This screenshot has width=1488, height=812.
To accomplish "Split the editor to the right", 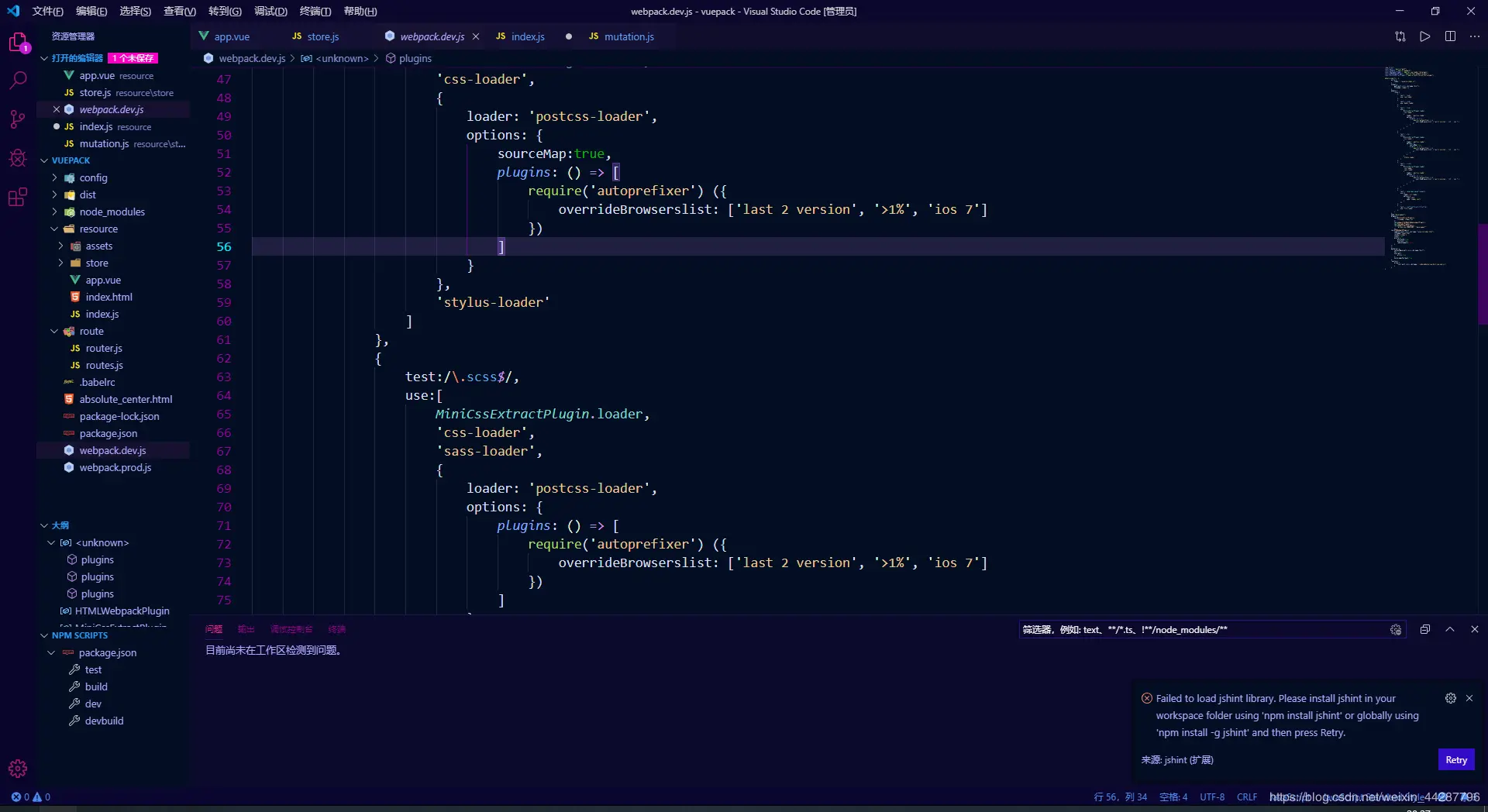I will click(1450, 36).
